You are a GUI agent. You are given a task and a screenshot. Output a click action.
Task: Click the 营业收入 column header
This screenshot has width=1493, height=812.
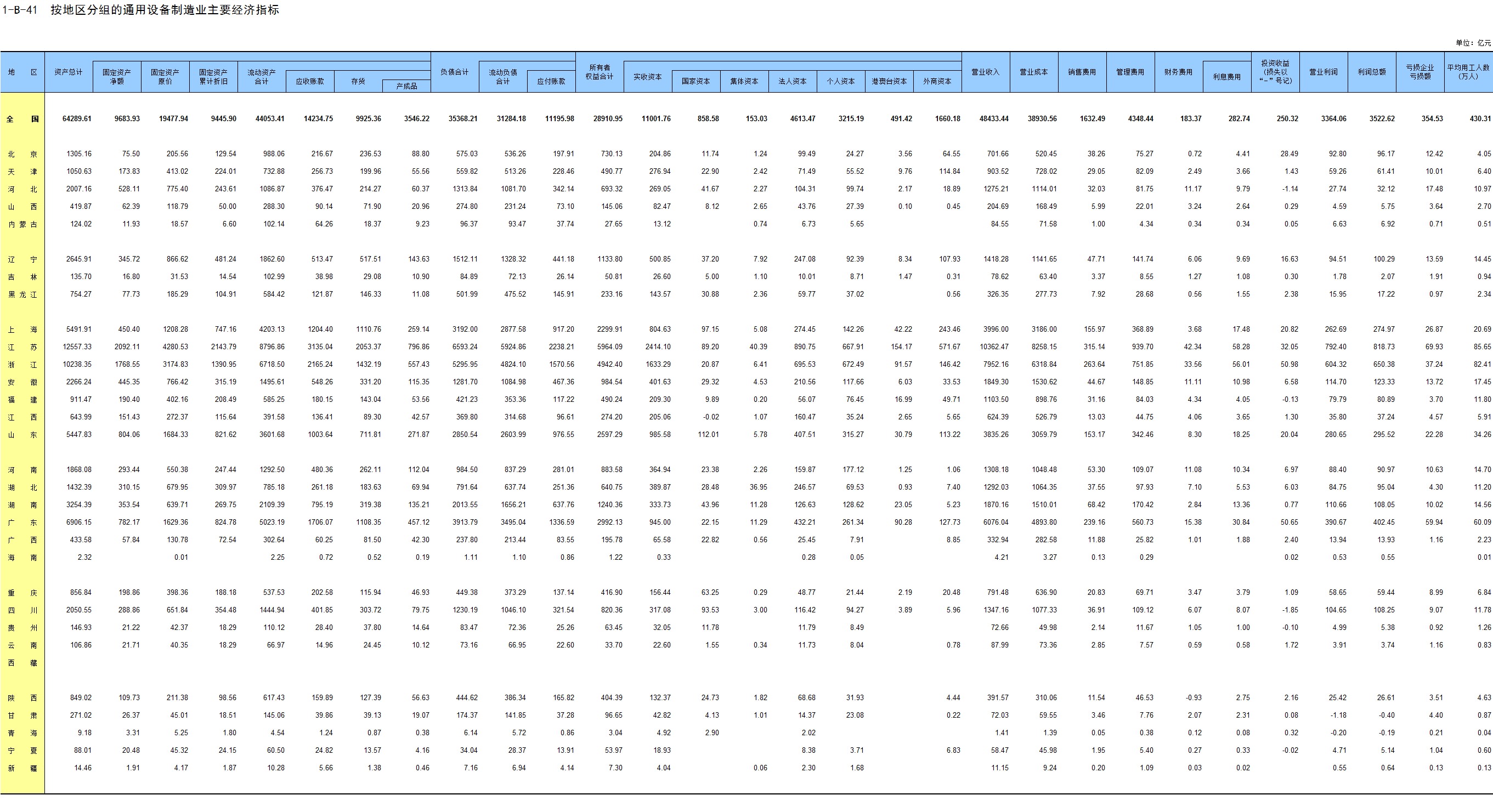coord(985,72)
